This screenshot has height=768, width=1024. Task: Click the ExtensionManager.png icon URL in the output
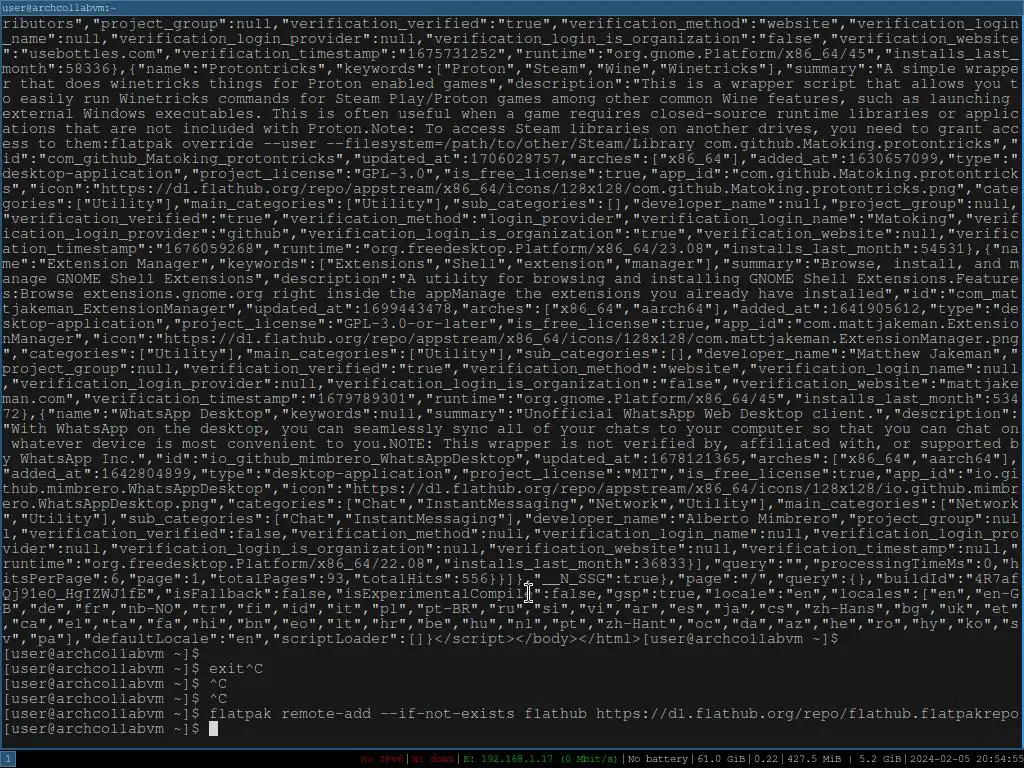coord(590,339)
